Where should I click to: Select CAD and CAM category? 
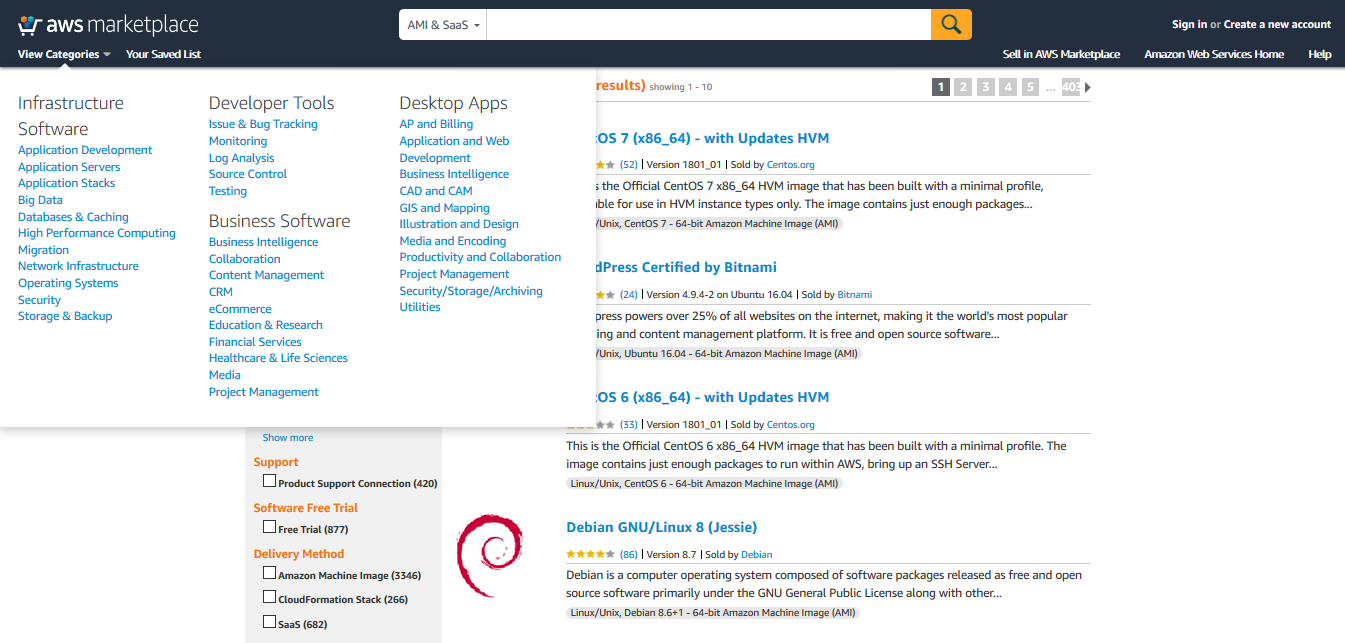pos(436,191)
